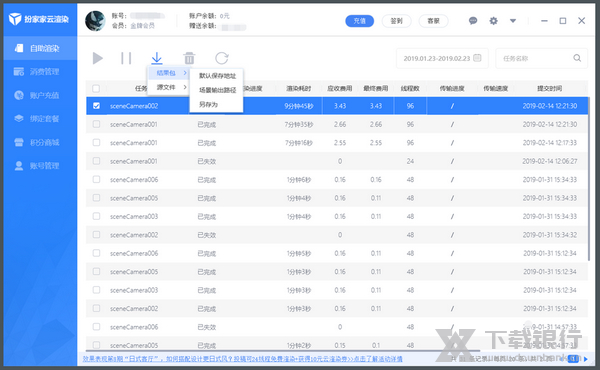
Task: Open 账号管理 in the sidebar
Action: click(40, 166)
